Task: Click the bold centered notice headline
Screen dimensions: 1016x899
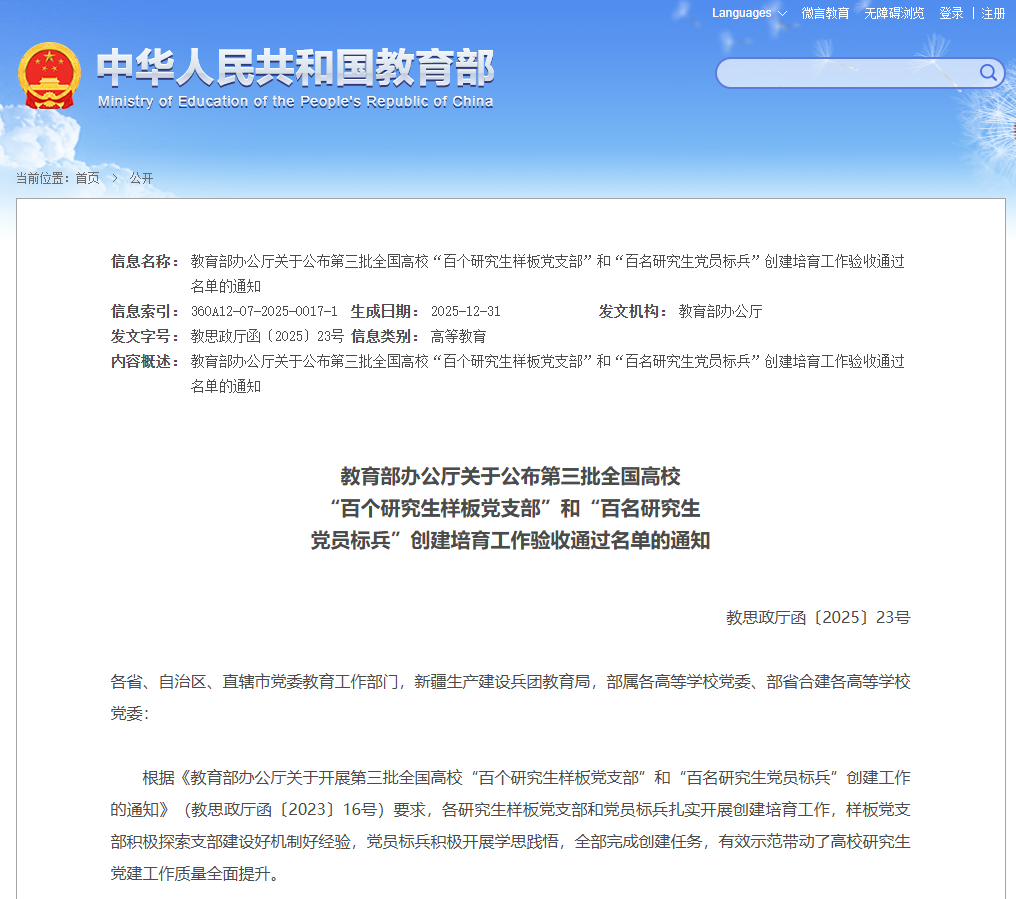Action: tap(510, 508)
